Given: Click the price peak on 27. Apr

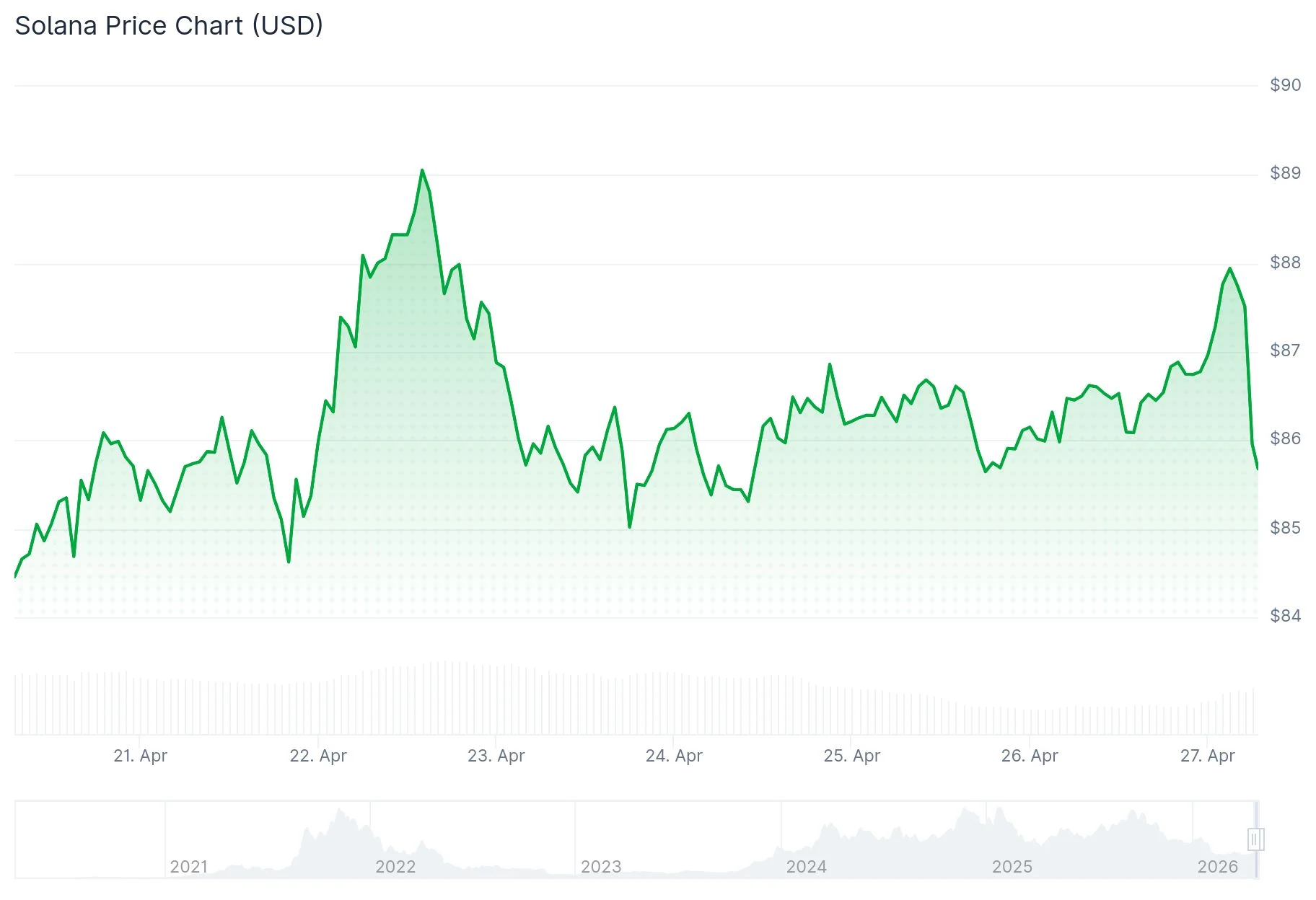Looking at the screenshot, I should coord(1229,269).
